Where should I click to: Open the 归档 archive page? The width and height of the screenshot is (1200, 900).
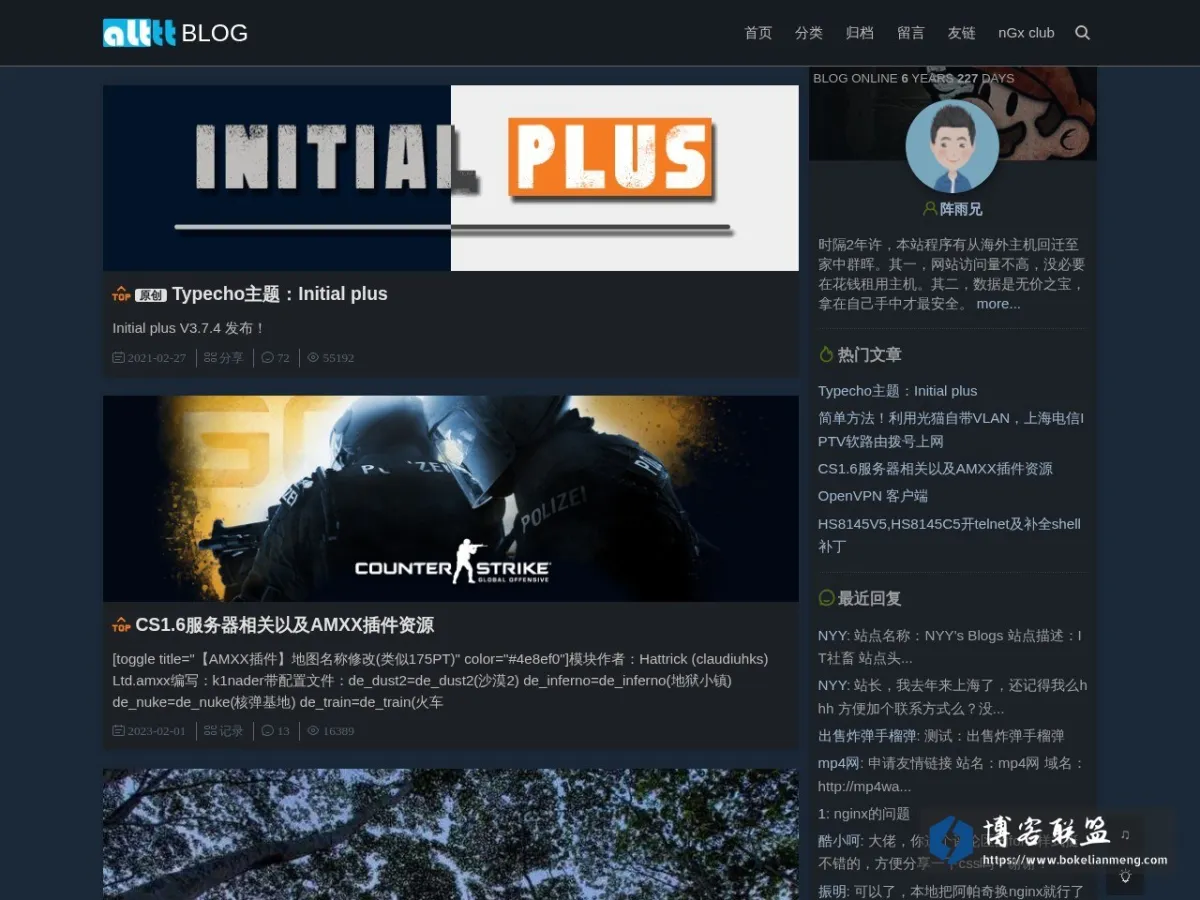(x=860, y=33)
